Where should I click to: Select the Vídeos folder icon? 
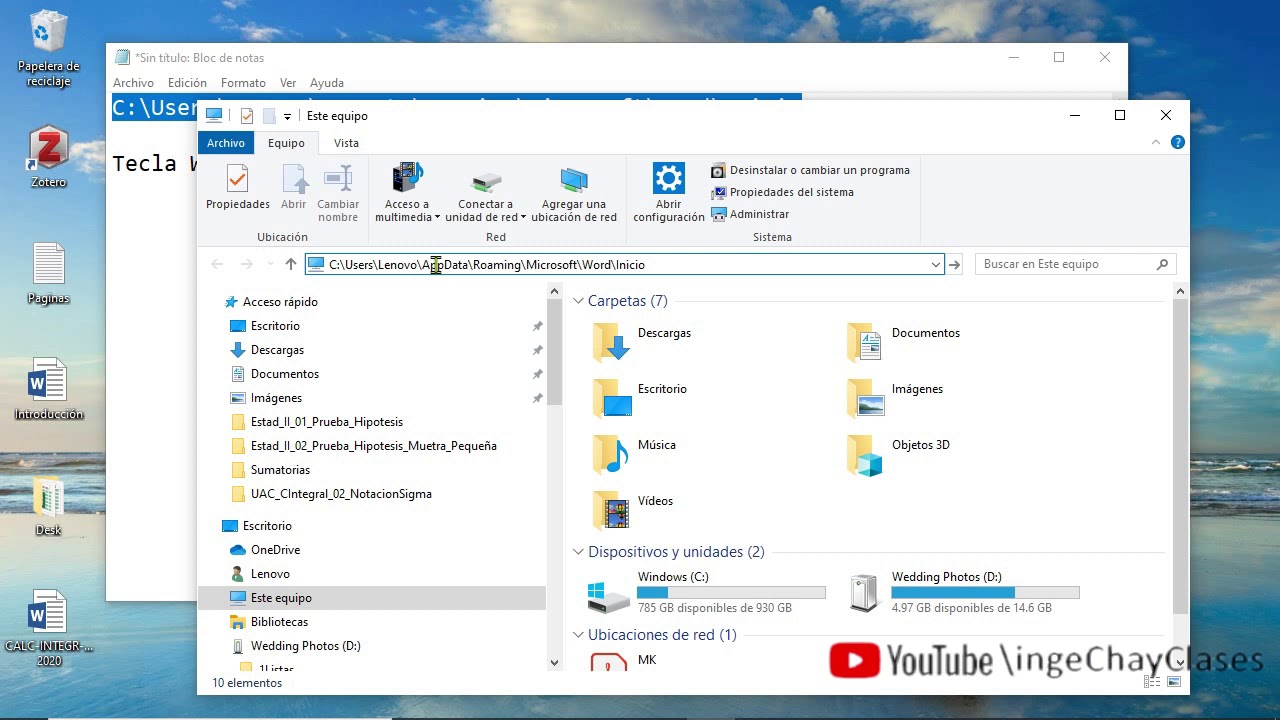pos(611,510)
